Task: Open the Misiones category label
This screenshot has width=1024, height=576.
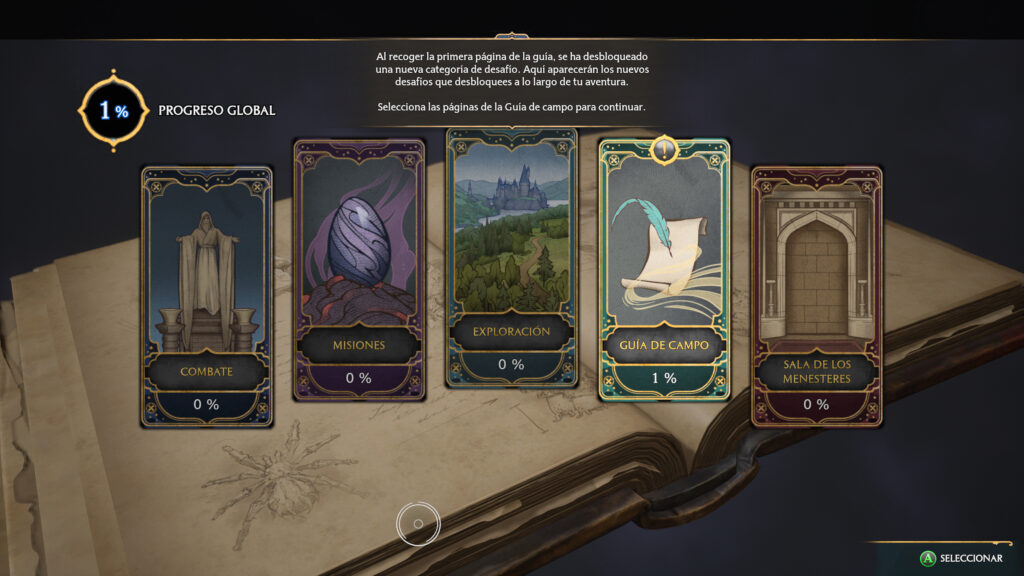Action: (359, 345)
